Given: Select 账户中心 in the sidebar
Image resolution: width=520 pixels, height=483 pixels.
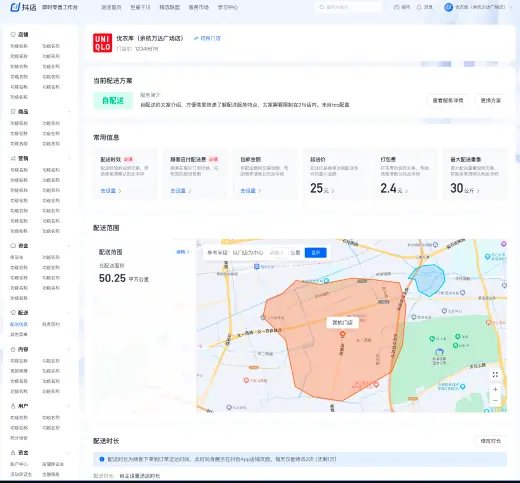Looking at the screenshot, I should [x=19, y=464].
